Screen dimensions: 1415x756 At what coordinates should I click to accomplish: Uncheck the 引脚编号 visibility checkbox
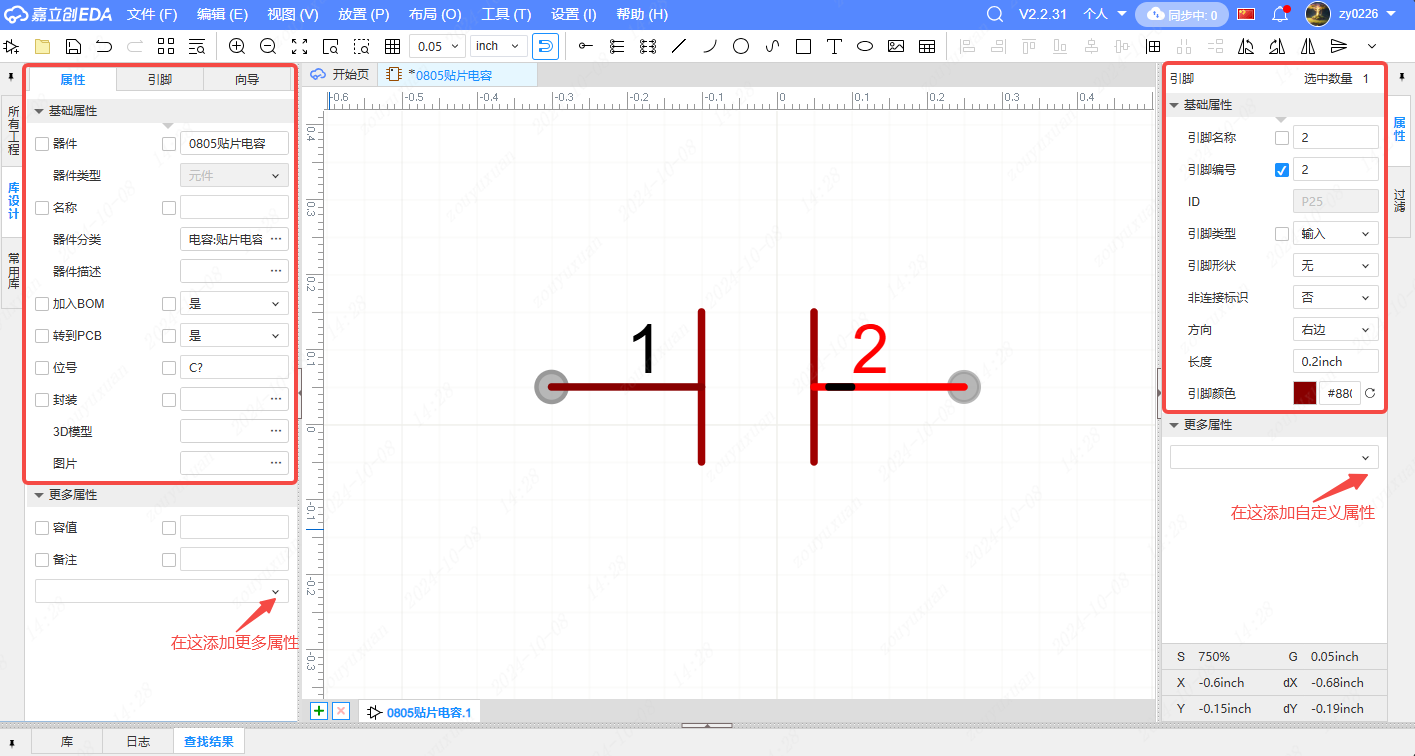[x=1282, y=170]
